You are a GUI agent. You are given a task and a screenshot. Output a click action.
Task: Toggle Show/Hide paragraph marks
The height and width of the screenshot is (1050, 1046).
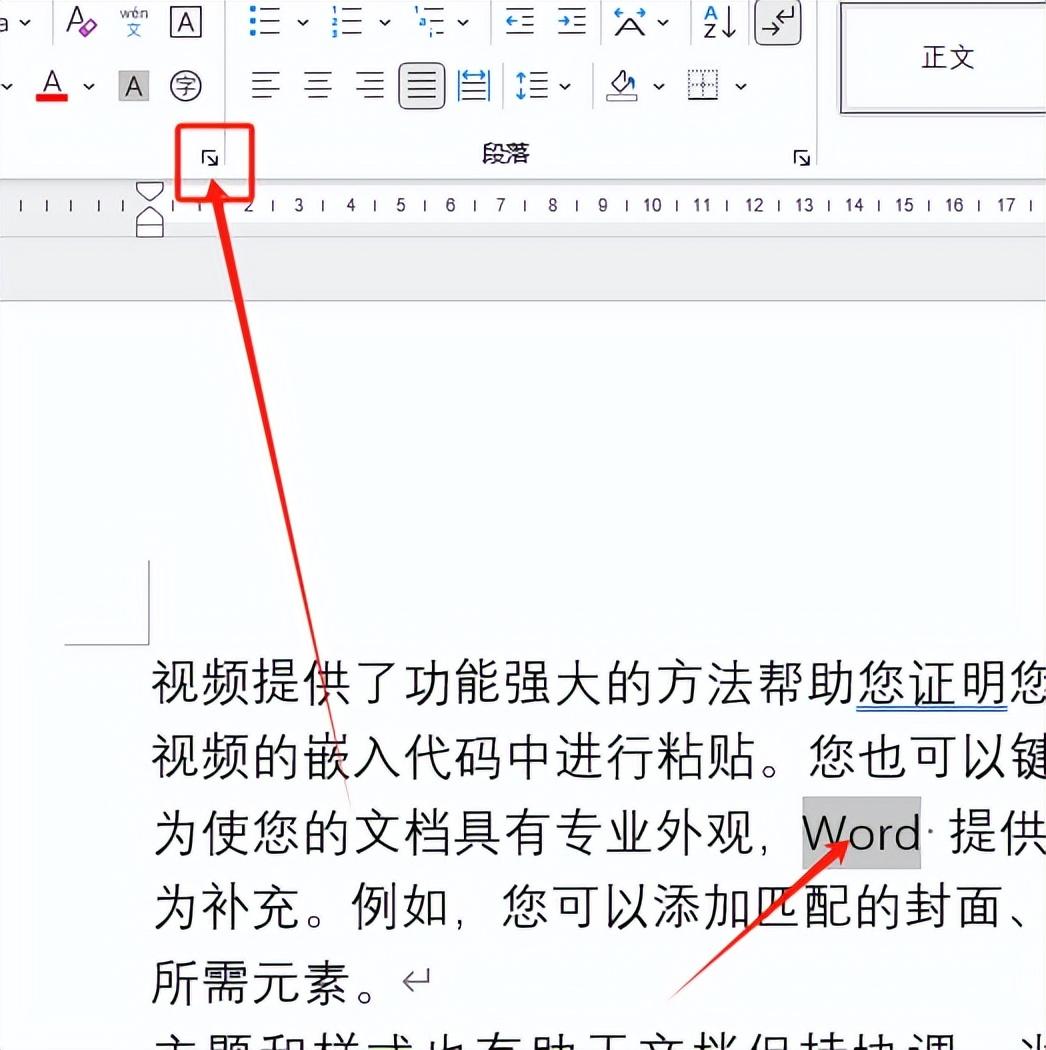point(777,22)
